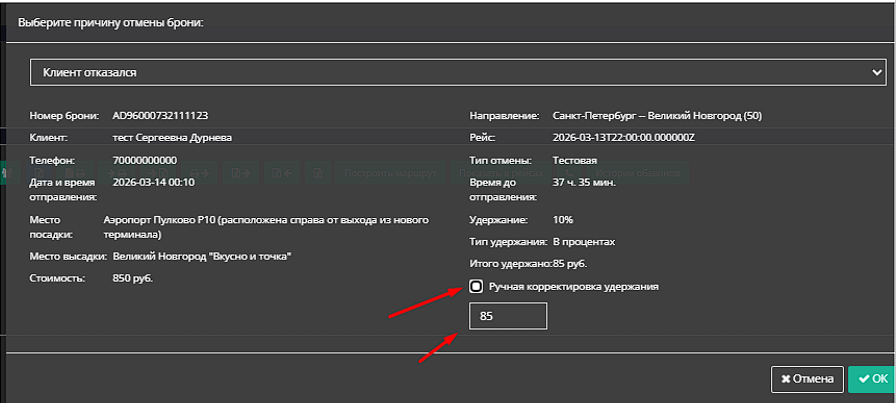Click the withholding amount field showing 85
Screen dimensions: 896x403
coord(508,316)
